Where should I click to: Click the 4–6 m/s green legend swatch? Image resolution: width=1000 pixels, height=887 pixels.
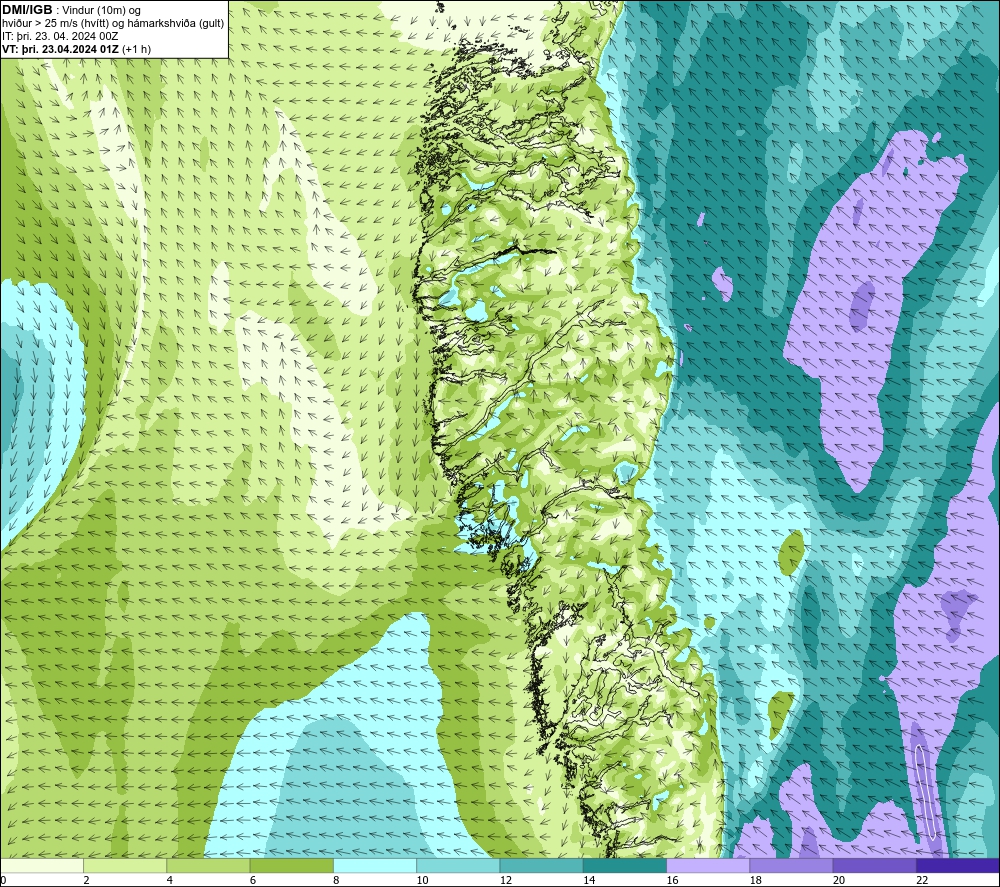(x=208, y=865)
